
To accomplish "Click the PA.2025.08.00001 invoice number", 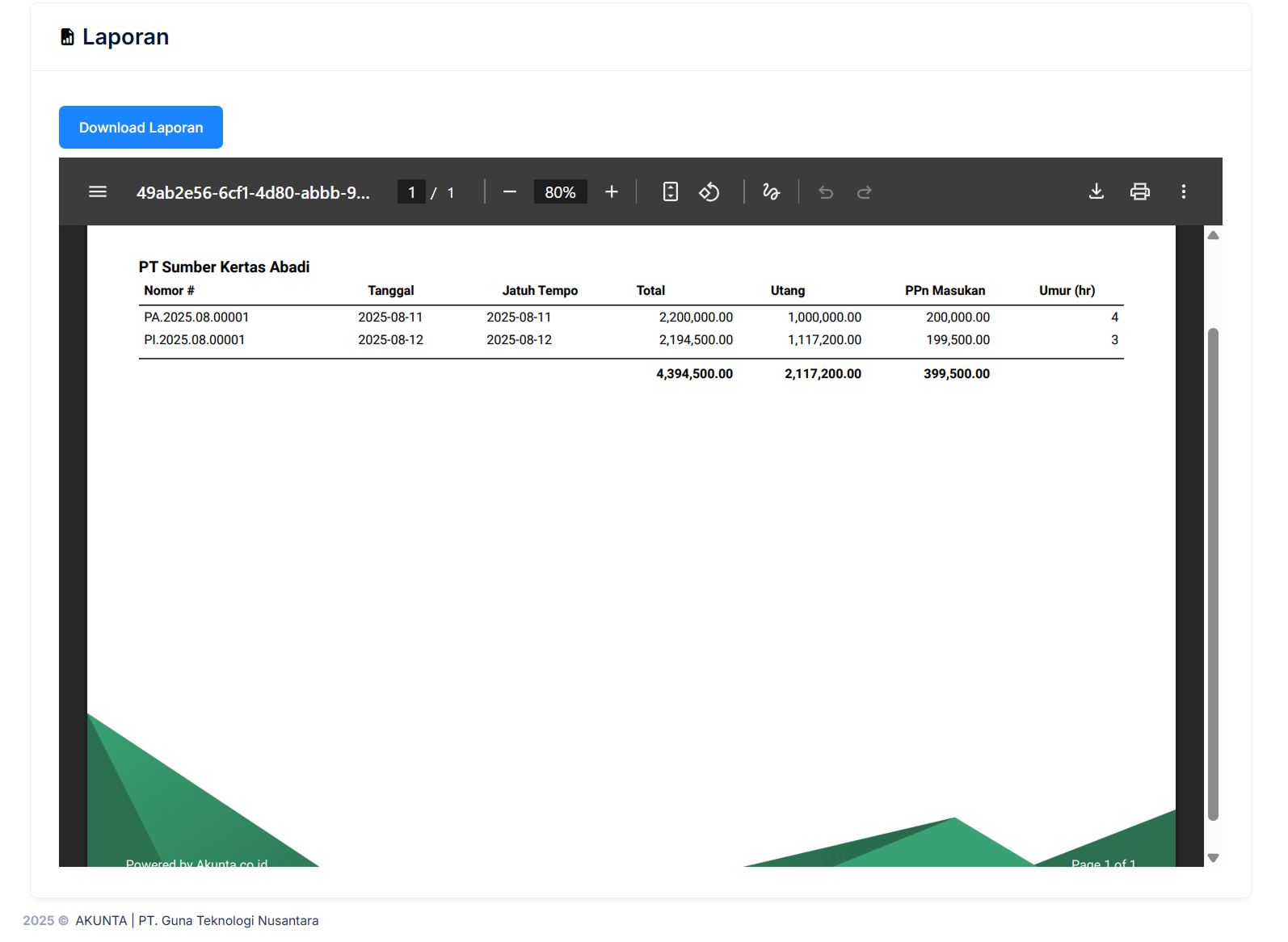I will coord(196,318).
